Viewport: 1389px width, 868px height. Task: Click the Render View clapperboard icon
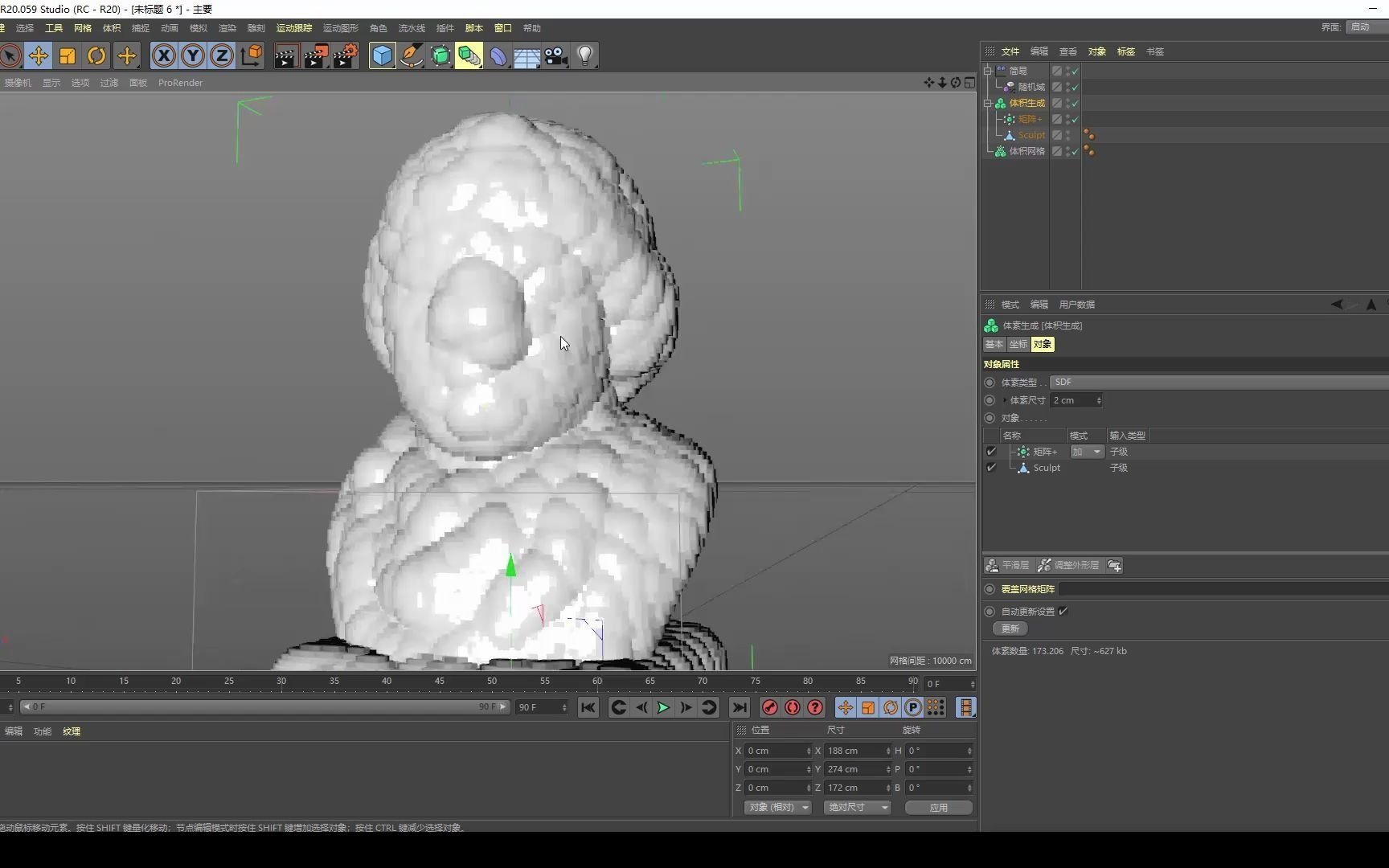pyautogui.click(x=285, y=55)
